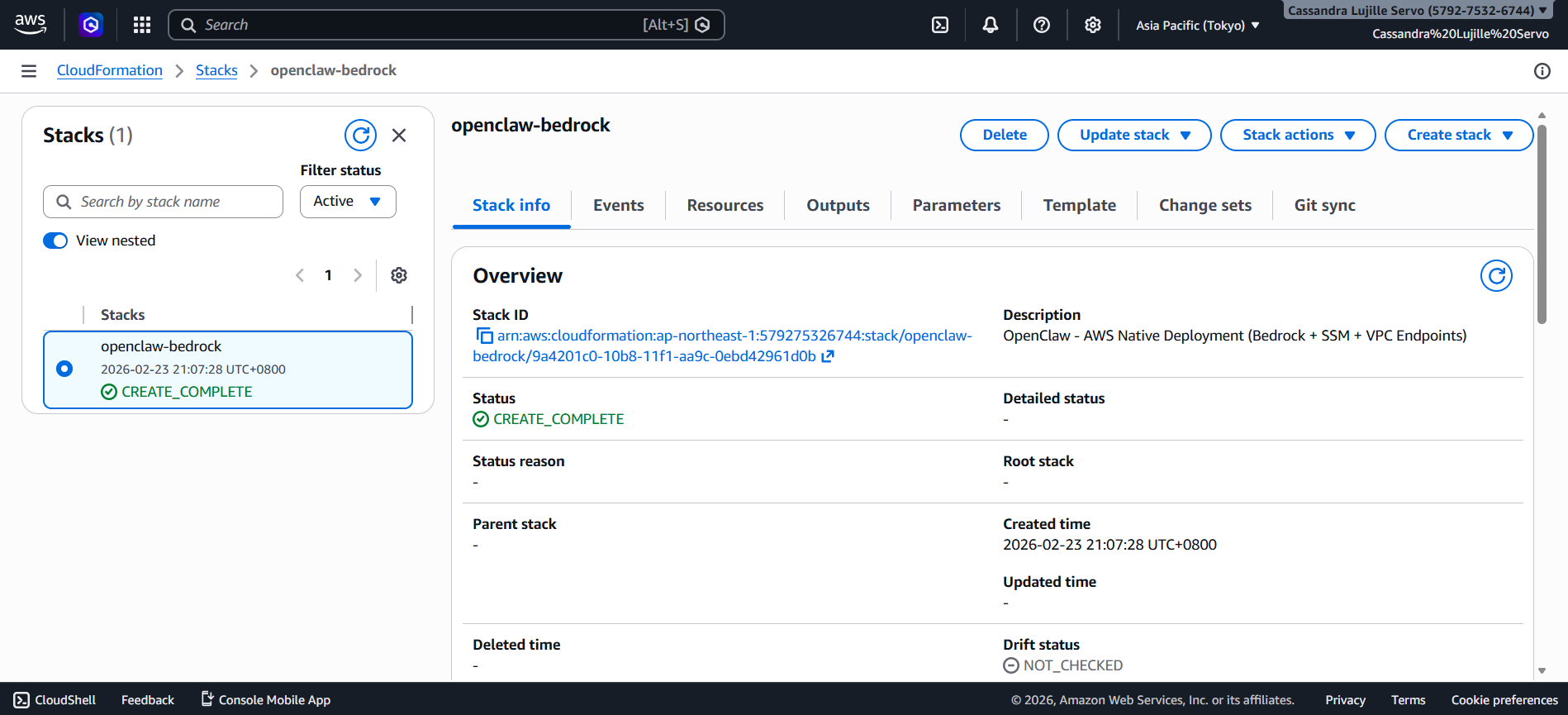Click the openclaw-bedrock name in the stacks list
The width and height of the screenshot is (1568, 715).
[x=161, y=346]
